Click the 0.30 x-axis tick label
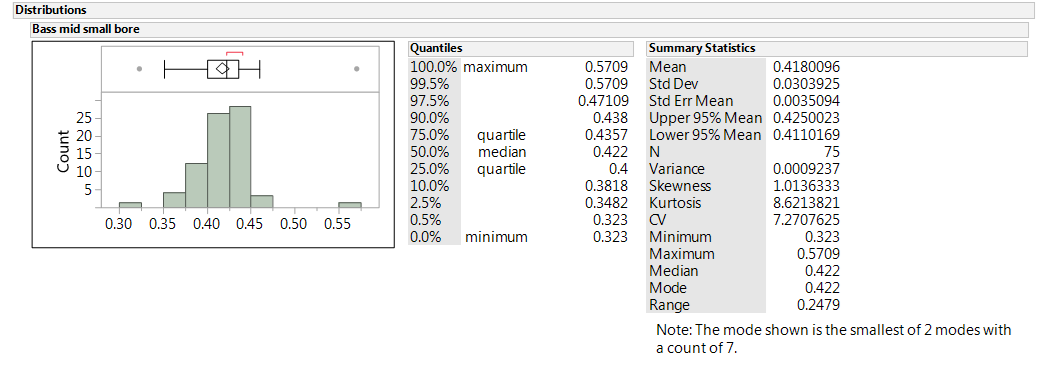 [120, 225]
